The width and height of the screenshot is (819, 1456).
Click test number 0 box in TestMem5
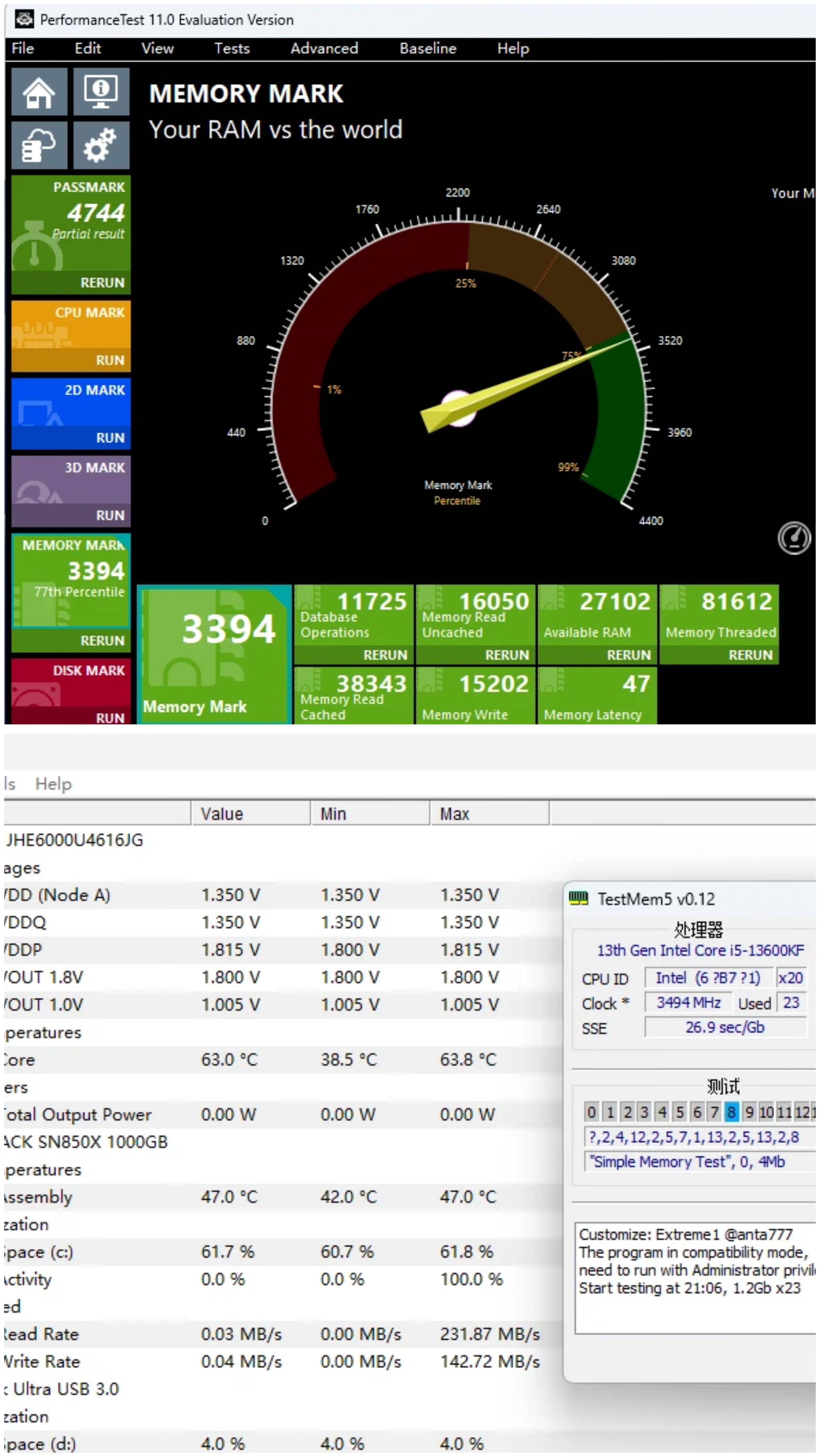[591, 1112]
